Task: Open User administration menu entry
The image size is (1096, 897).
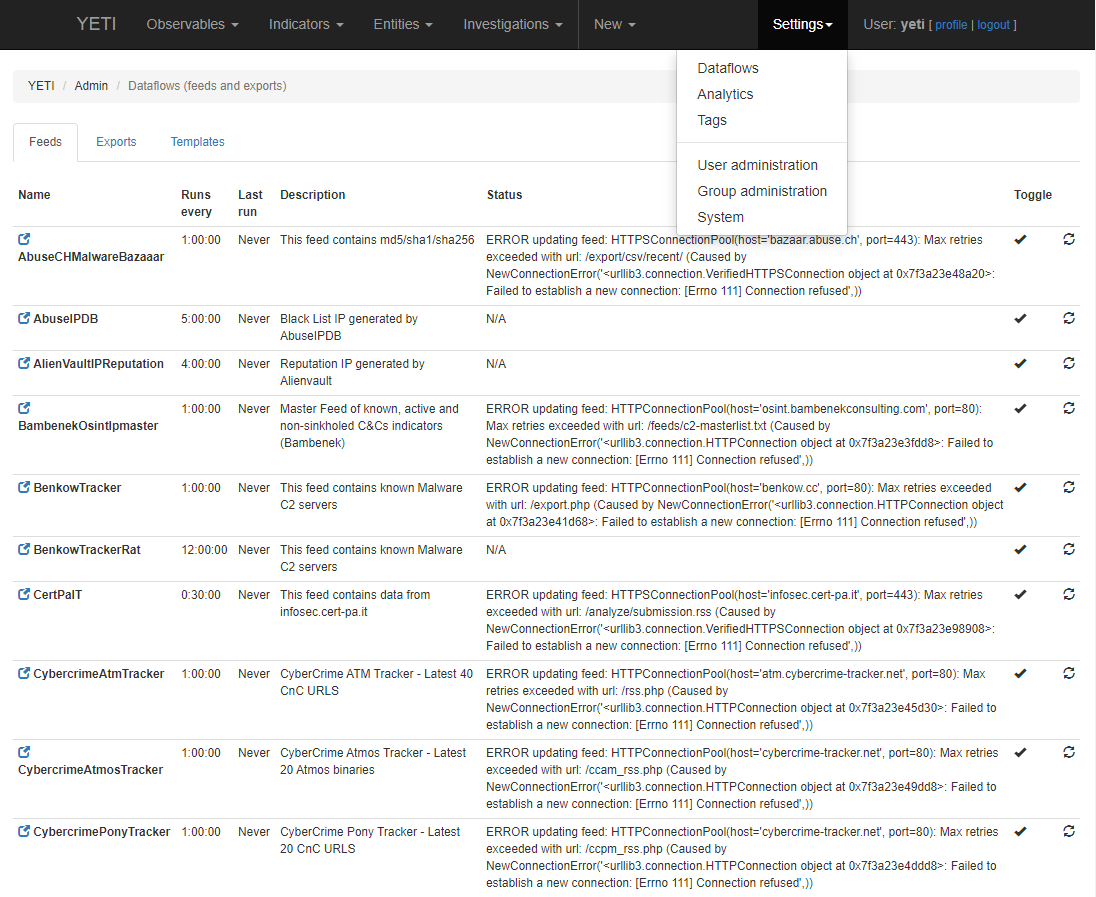Action: pyautogui.click(x=757, y=165)
